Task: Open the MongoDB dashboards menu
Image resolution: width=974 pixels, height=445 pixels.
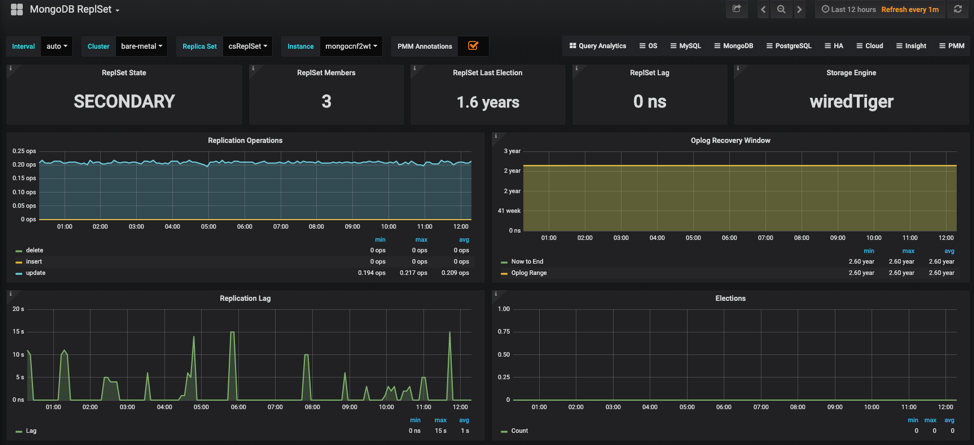Action: pyautogui.click(x=732, y=46)
